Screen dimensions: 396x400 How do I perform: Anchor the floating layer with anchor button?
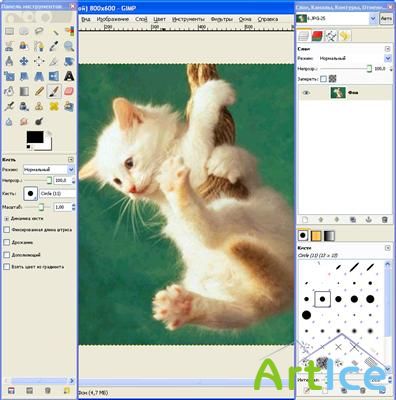click(x=368, y=220)
